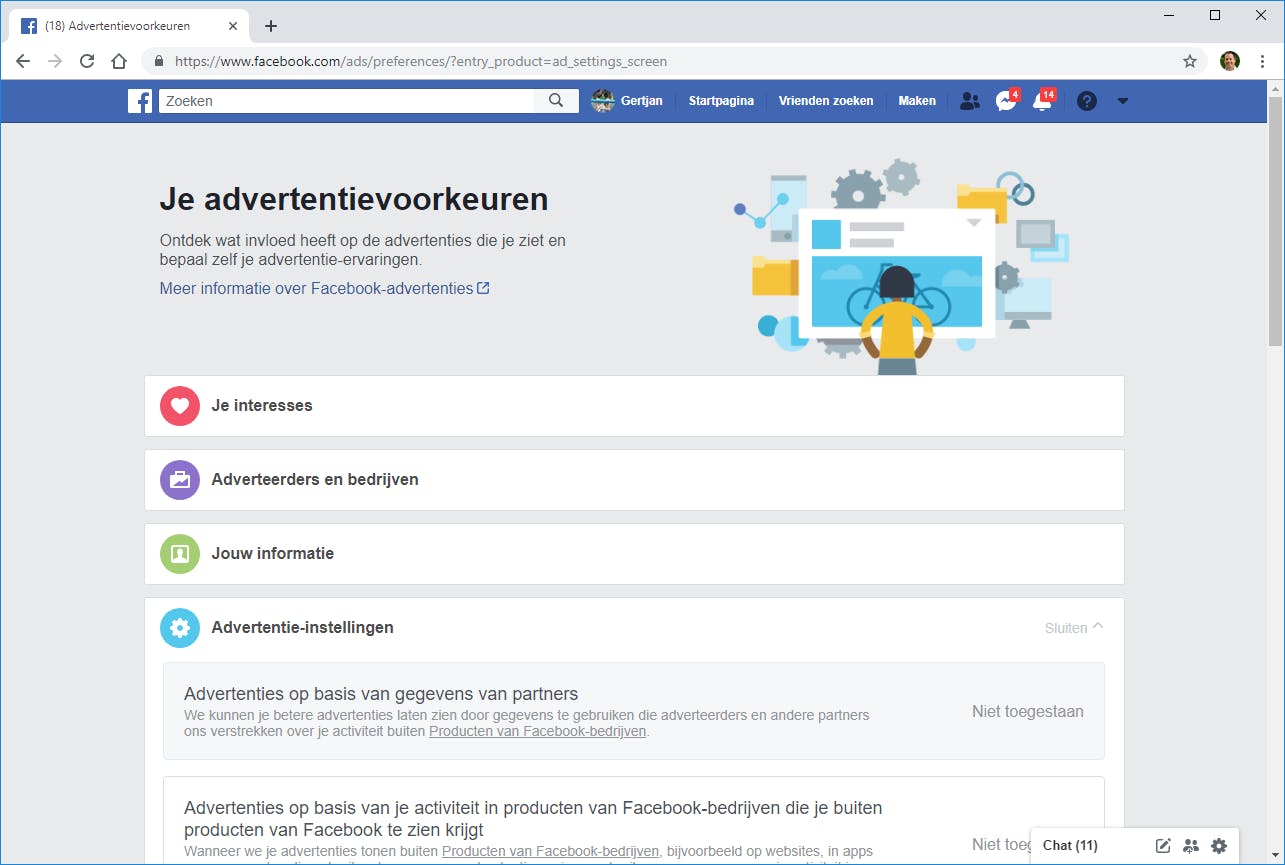
Task: Click the Advertentie-instellingen heading
Action: click(302, 628)
